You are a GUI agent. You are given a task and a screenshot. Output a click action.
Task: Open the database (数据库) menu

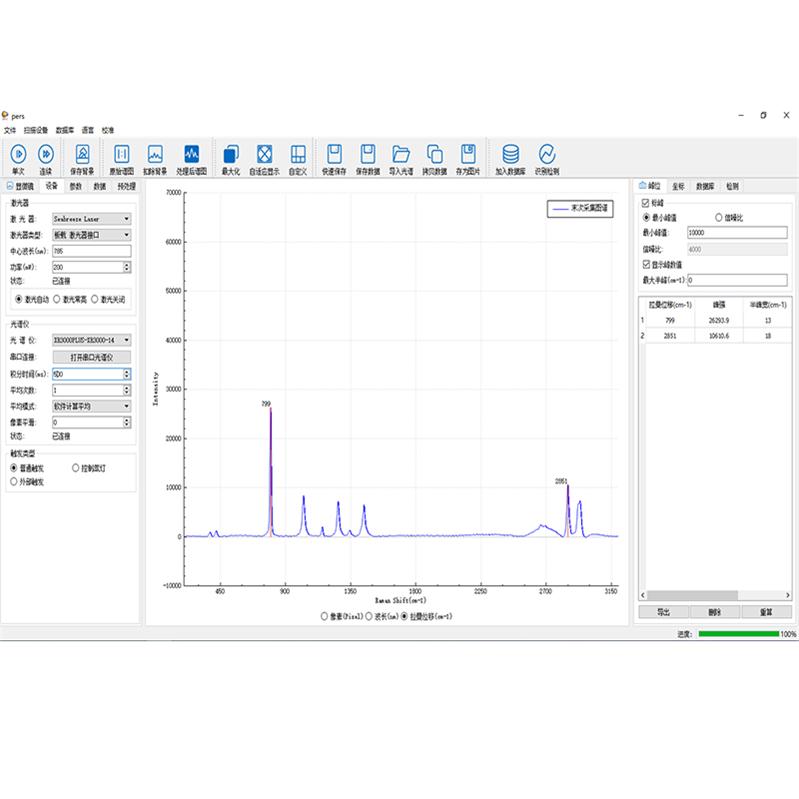[66, 130]
